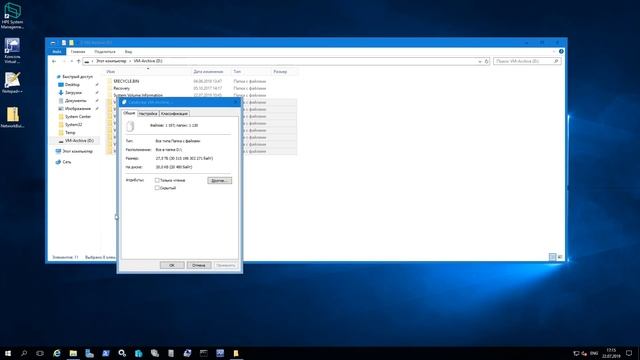The width and height of the screenshot is (640, 360).
Task: Launch Internet Explorer from the taskbar
Action: click(57, 353)
